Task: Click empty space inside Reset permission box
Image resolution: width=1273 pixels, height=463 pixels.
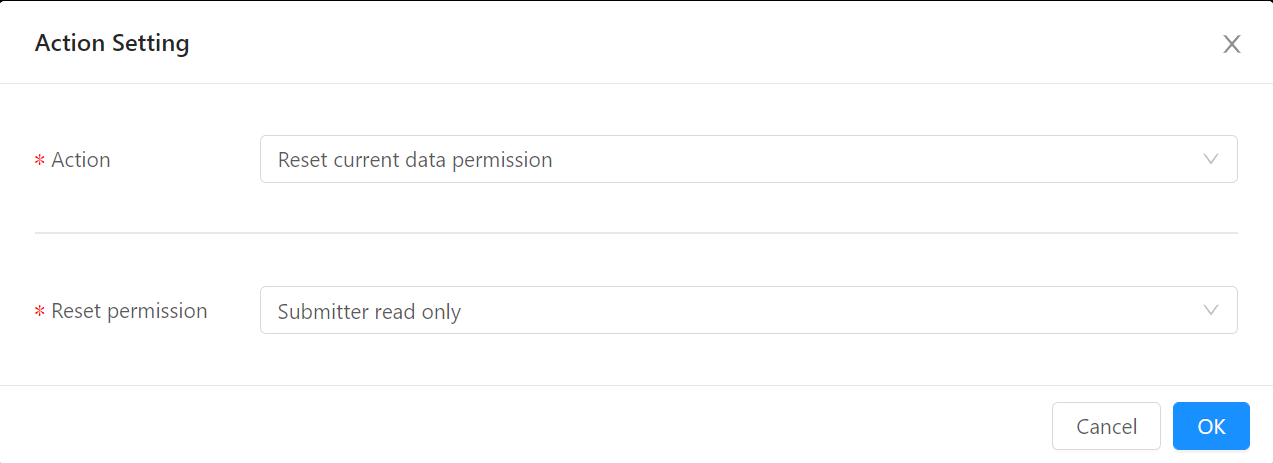Action: tap(830, 311)
